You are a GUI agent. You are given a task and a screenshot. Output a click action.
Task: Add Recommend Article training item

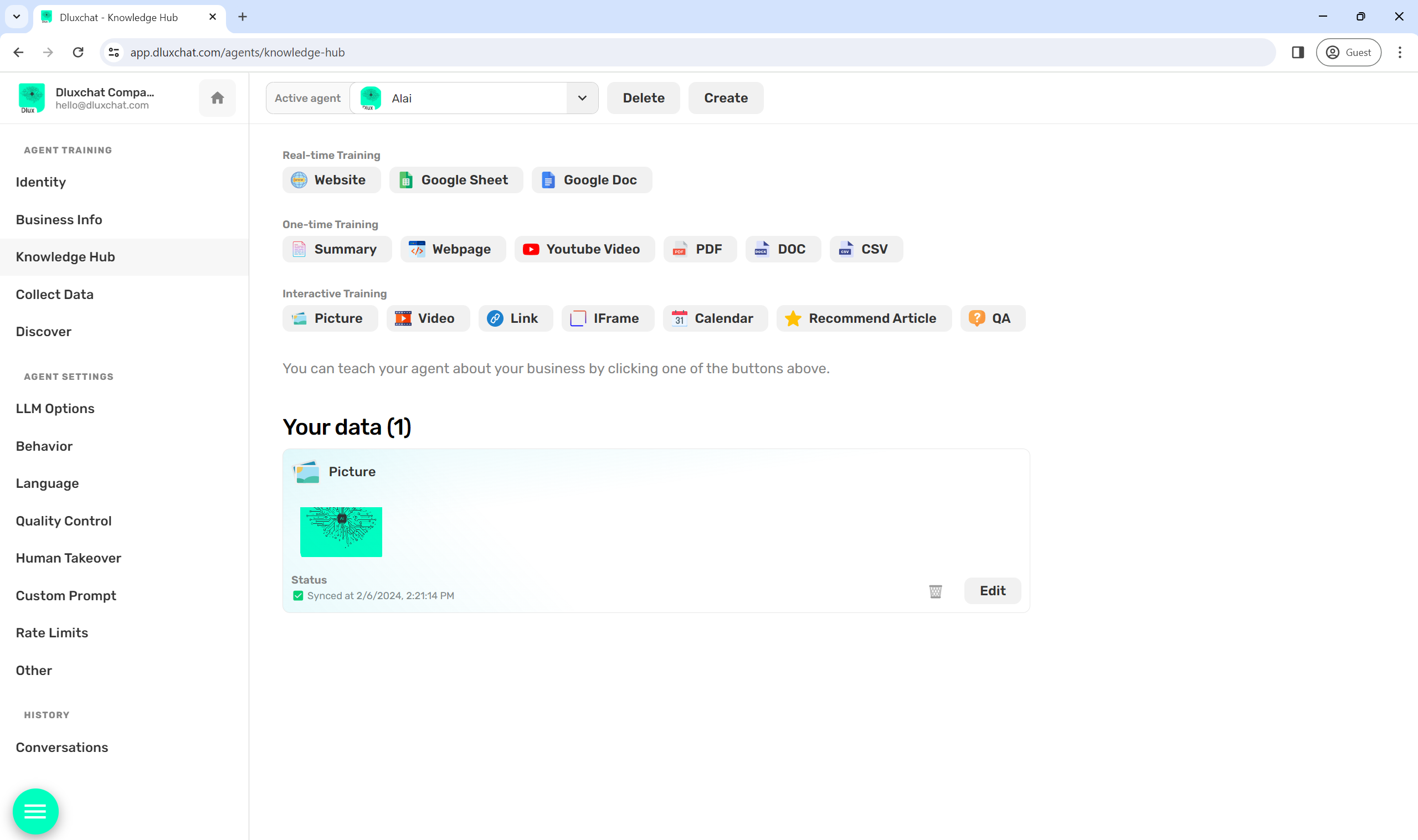click(863, 318)
